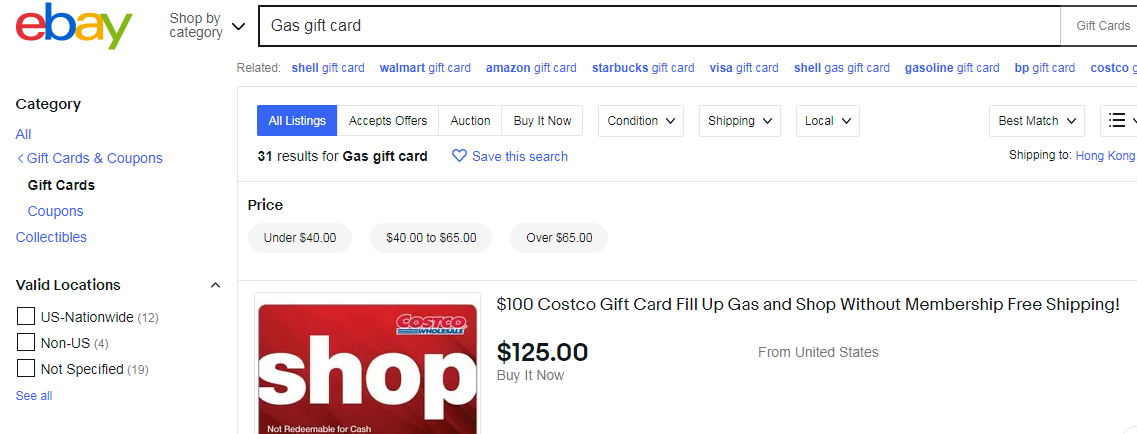
Task: Collapse the Valid Locations section
Action: tap(215, 286)
